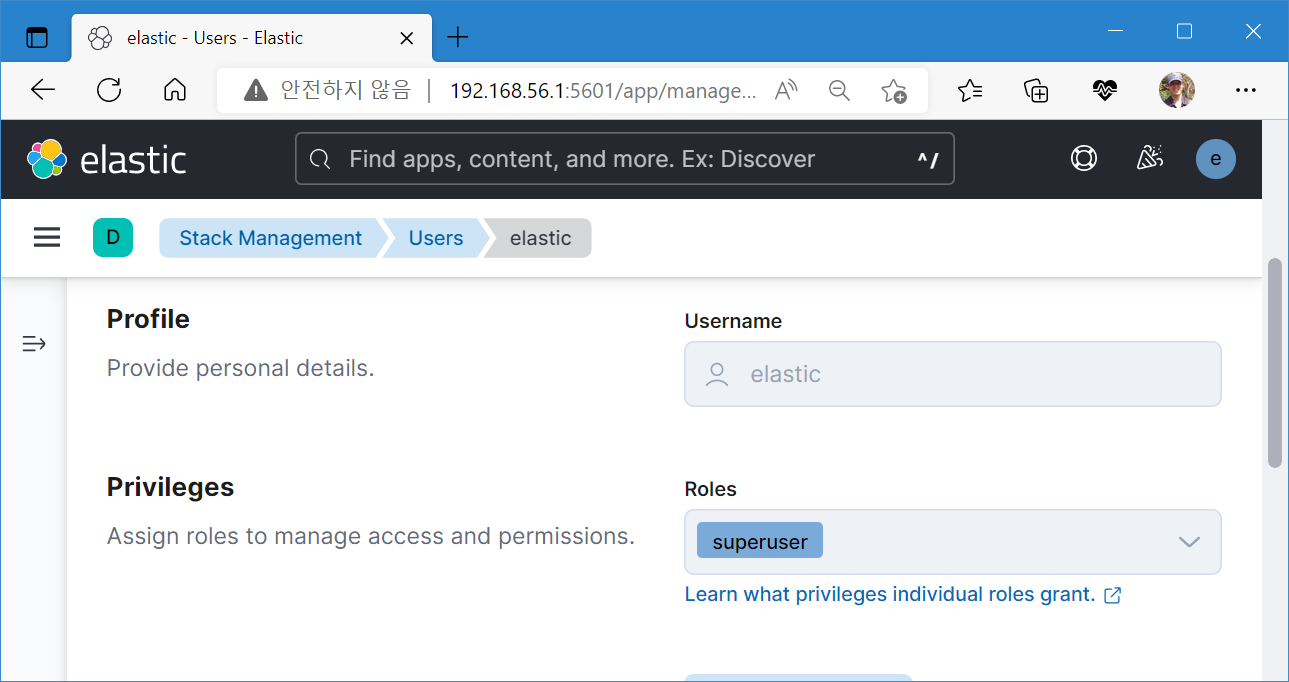This screenshot has width=1289, height=682.
Task: Go to the browser home page
Action: pos(175,91)
